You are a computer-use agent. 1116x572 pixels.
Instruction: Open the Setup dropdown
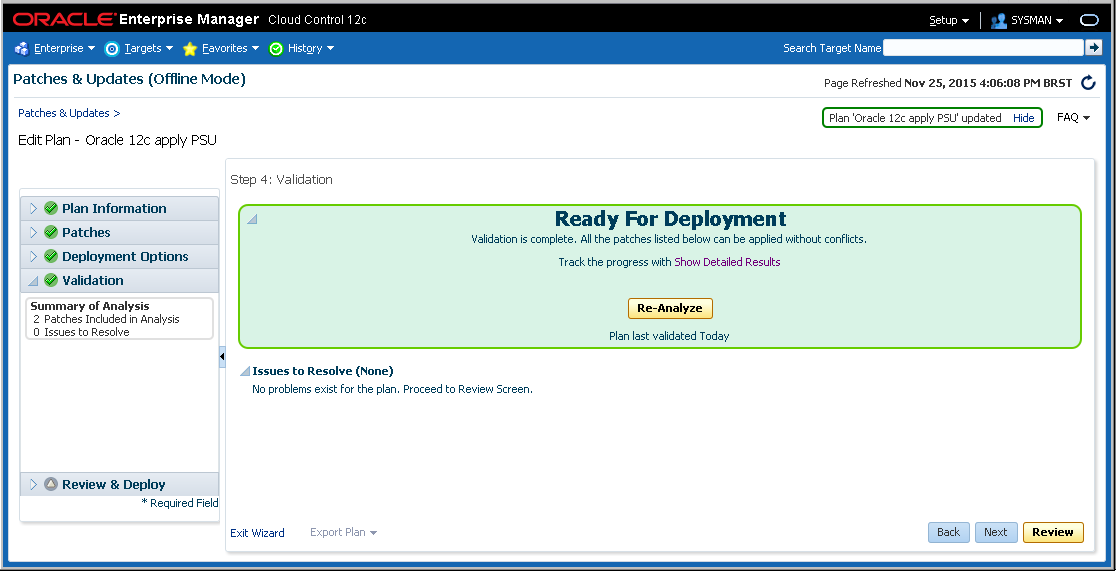[x=949, y=20]
